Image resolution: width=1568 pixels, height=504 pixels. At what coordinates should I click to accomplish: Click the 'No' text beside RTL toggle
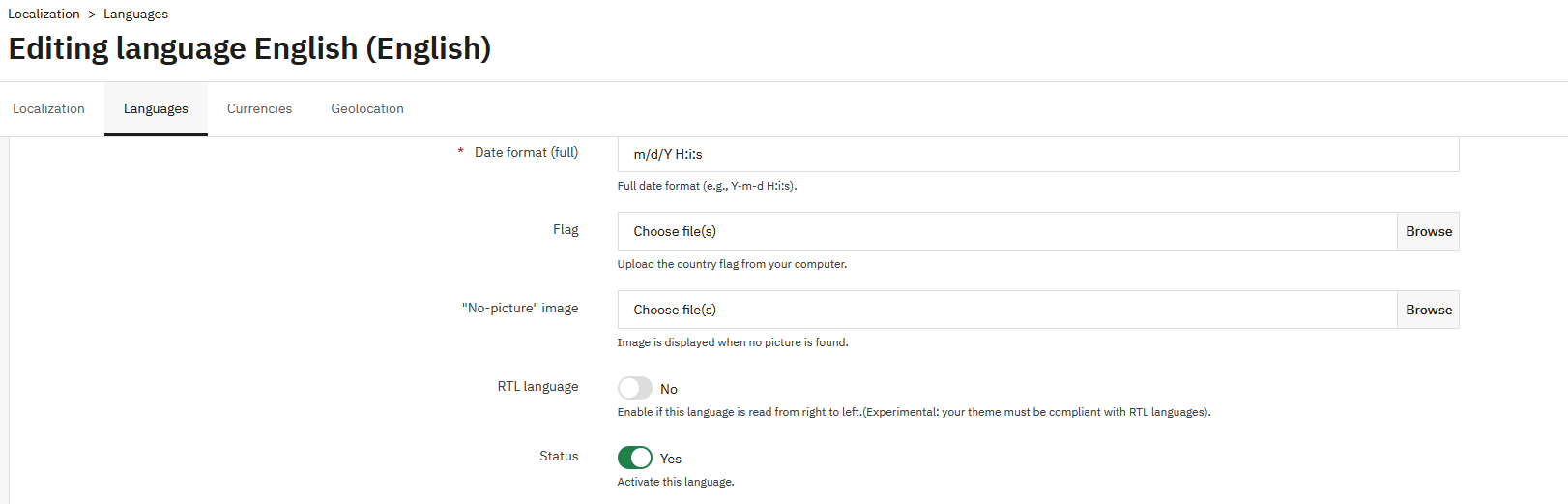669,389
